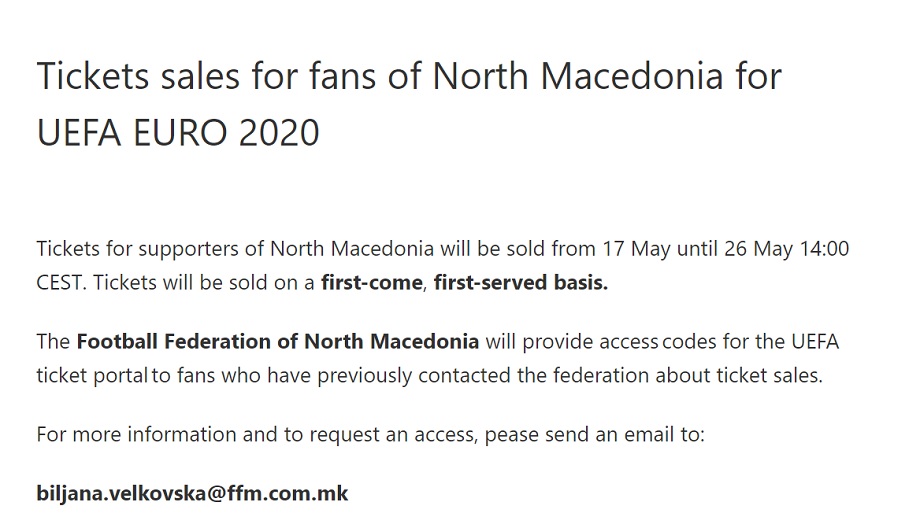Click the word 'CEST' in the first paragraph
Viewport: 920px width, 528px height.
point(61,283)
